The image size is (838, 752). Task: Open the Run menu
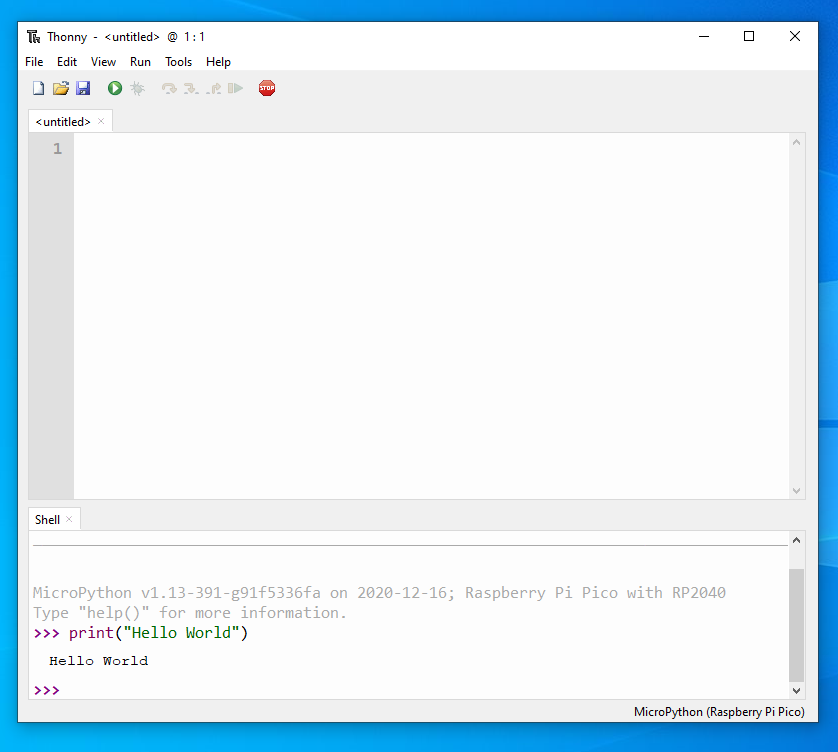click(140, 62)
